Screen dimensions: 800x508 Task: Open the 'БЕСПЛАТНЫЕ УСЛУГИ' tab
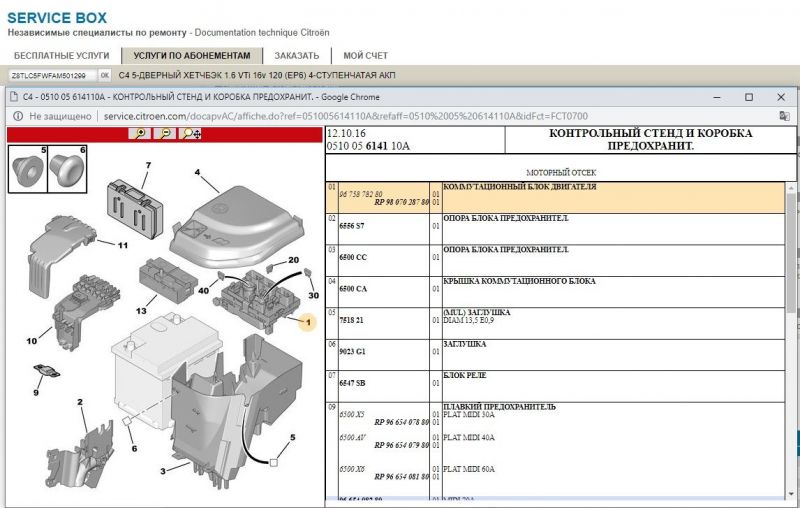pyautogui.click(x=62, y=55)
